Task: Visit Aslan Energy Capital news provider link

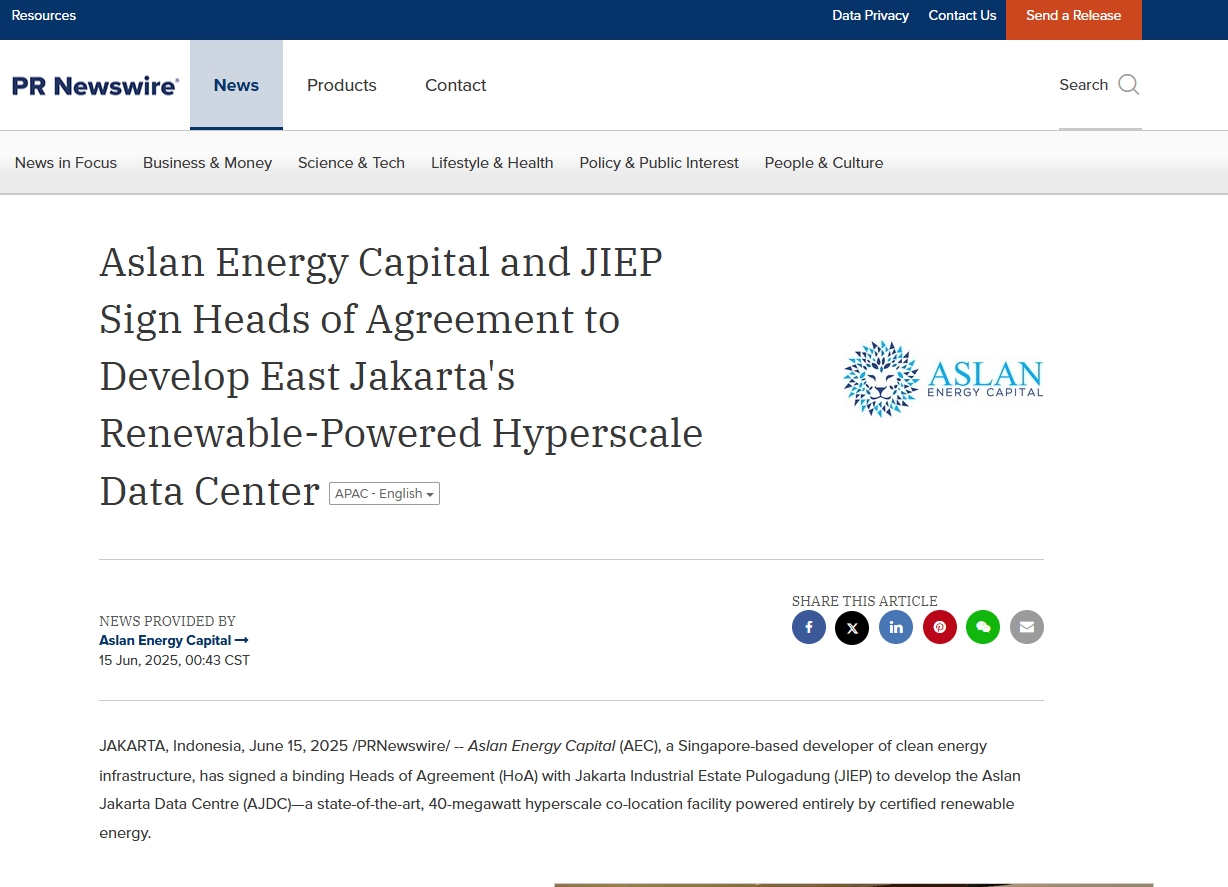Action: (x=174, y=640)
